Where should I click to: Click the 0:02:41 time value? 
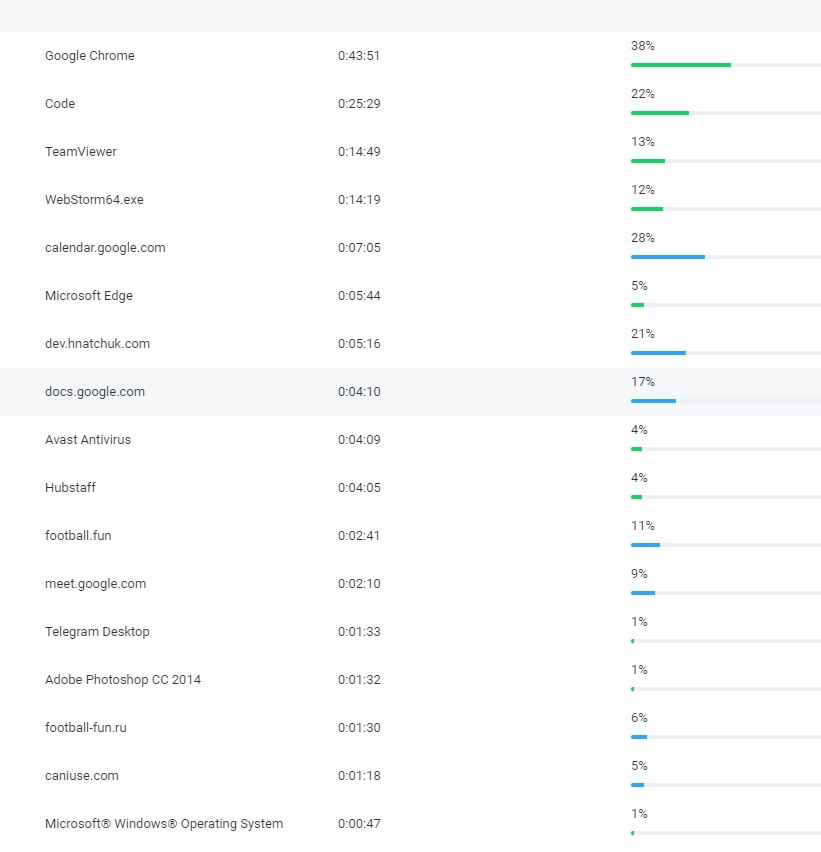[x=359, y=536]
